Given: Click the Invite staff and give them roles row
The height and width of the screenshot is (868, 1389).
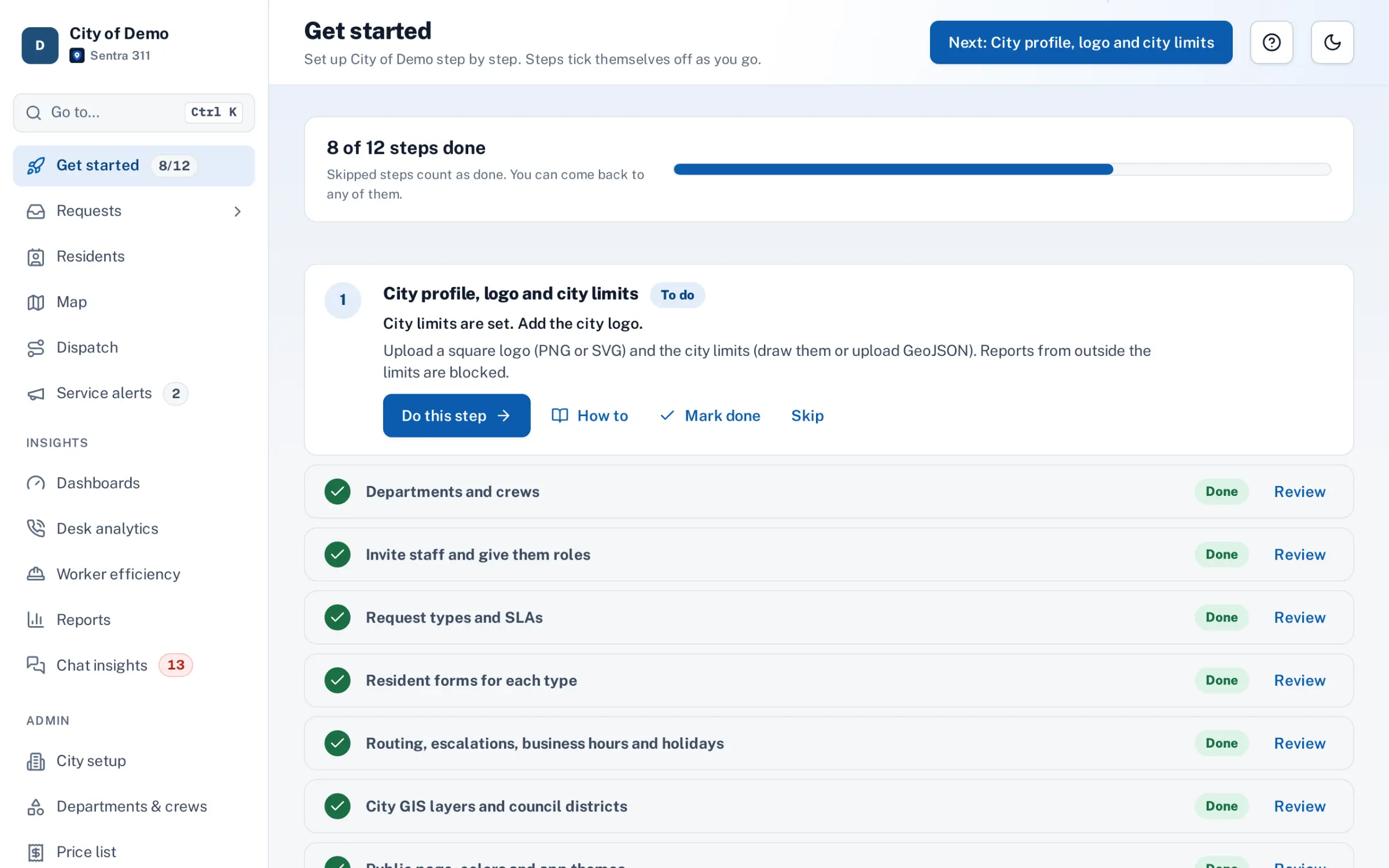Looking at the screenshot, I should [x=829, y=554].
